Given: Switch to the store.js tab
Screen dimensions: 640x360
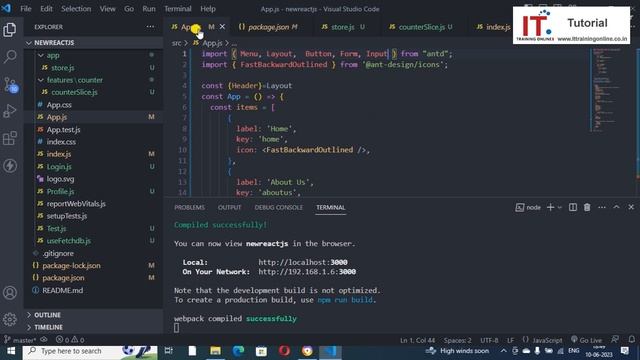Looking at the screenshot, I should (343, 27).
